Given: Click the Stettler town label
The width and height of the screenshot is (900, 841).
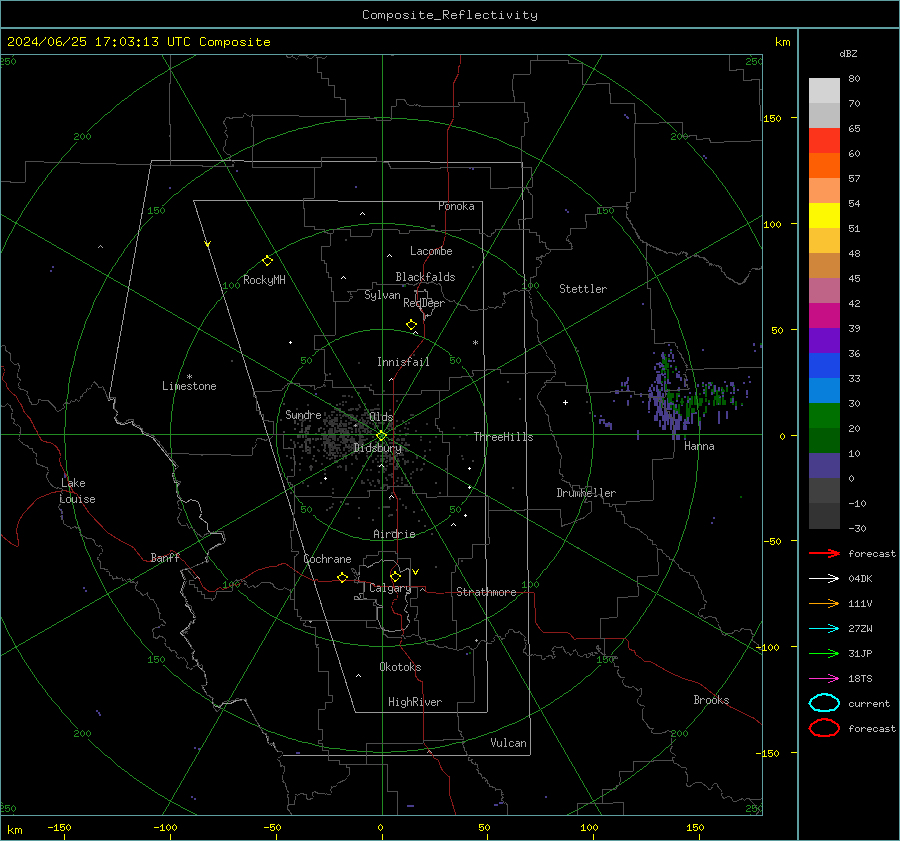Looking at the screenshot, I should 583,289.
